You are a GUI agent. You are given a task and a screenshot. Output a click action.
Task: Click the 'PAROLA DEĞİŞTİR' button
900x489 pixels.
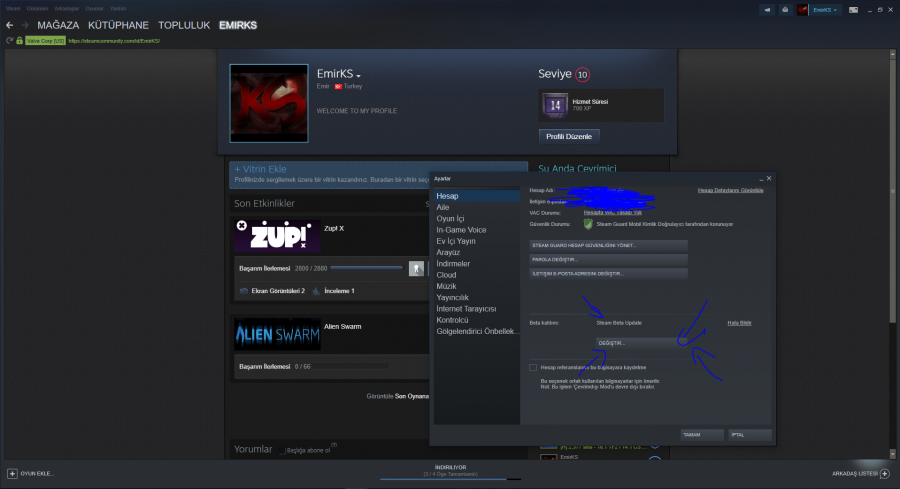608,259
